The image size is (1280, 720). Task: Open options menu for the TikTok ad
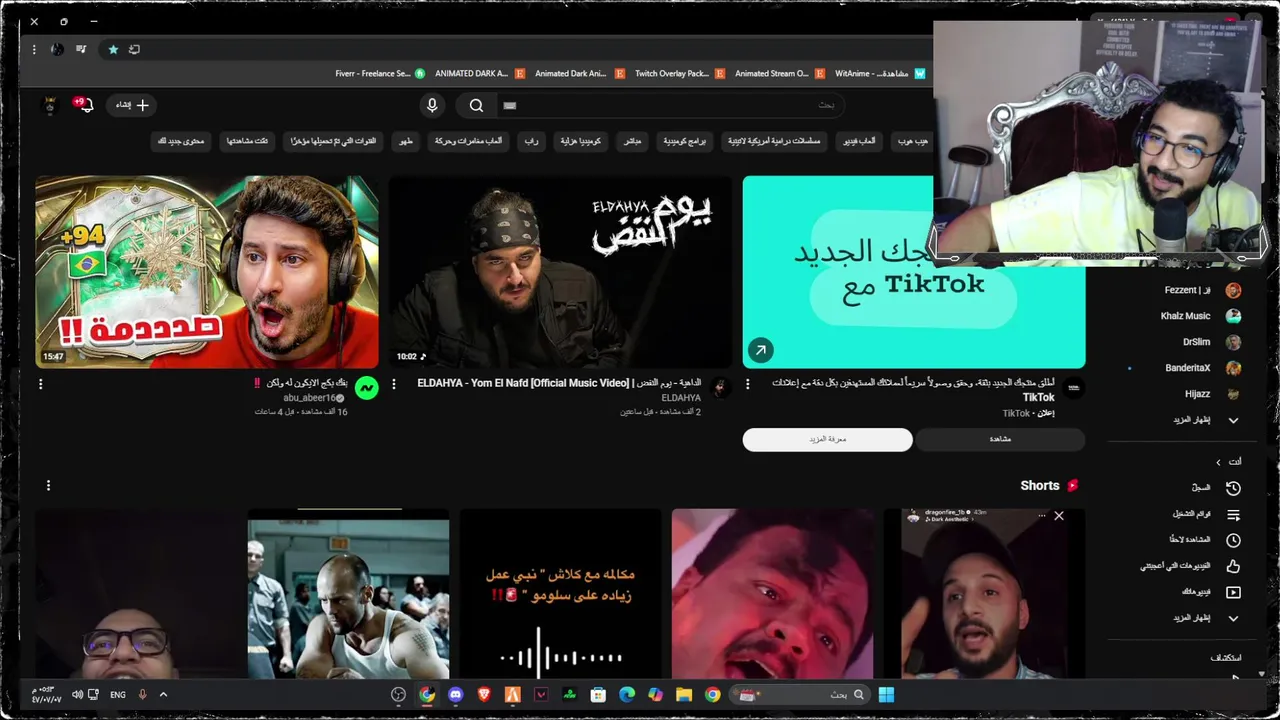pyautogui.click(x=747, y=384)
